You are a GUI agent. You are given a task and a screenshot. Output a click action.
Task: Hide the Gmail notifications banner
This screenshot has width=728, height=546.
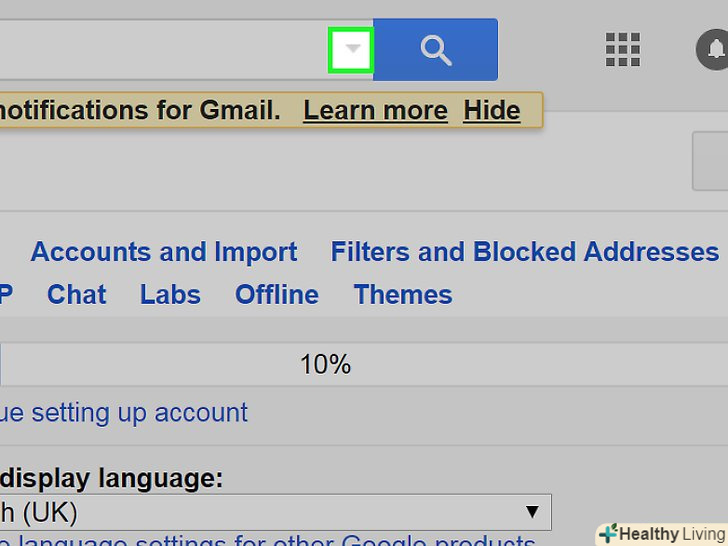click(491, 110)
